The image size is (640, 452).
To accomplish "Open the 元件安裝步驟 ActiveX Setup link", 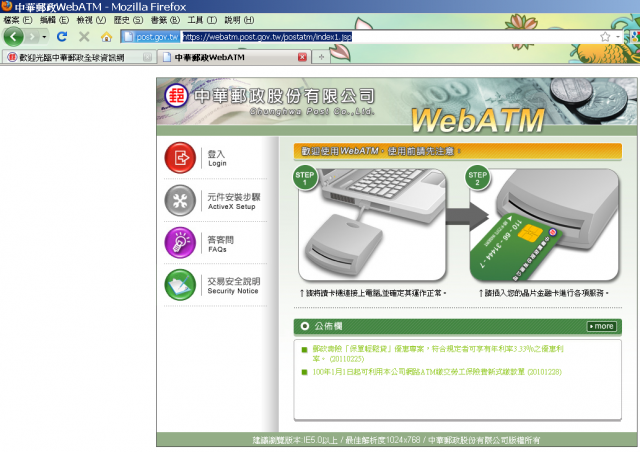I will click(234, 201).
